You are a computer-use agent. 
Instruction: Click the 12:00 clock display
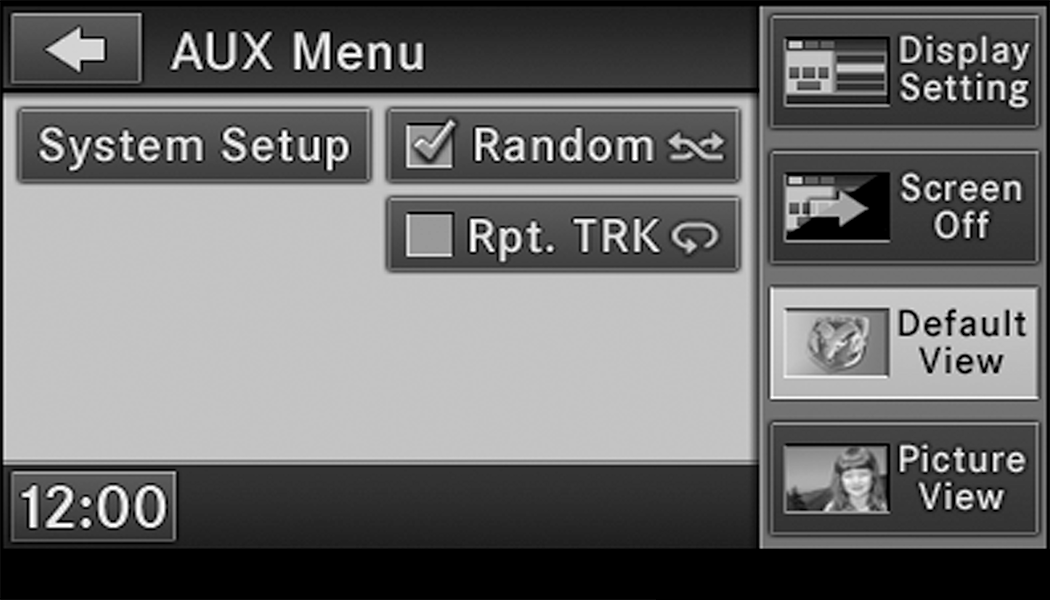(94, 506)
